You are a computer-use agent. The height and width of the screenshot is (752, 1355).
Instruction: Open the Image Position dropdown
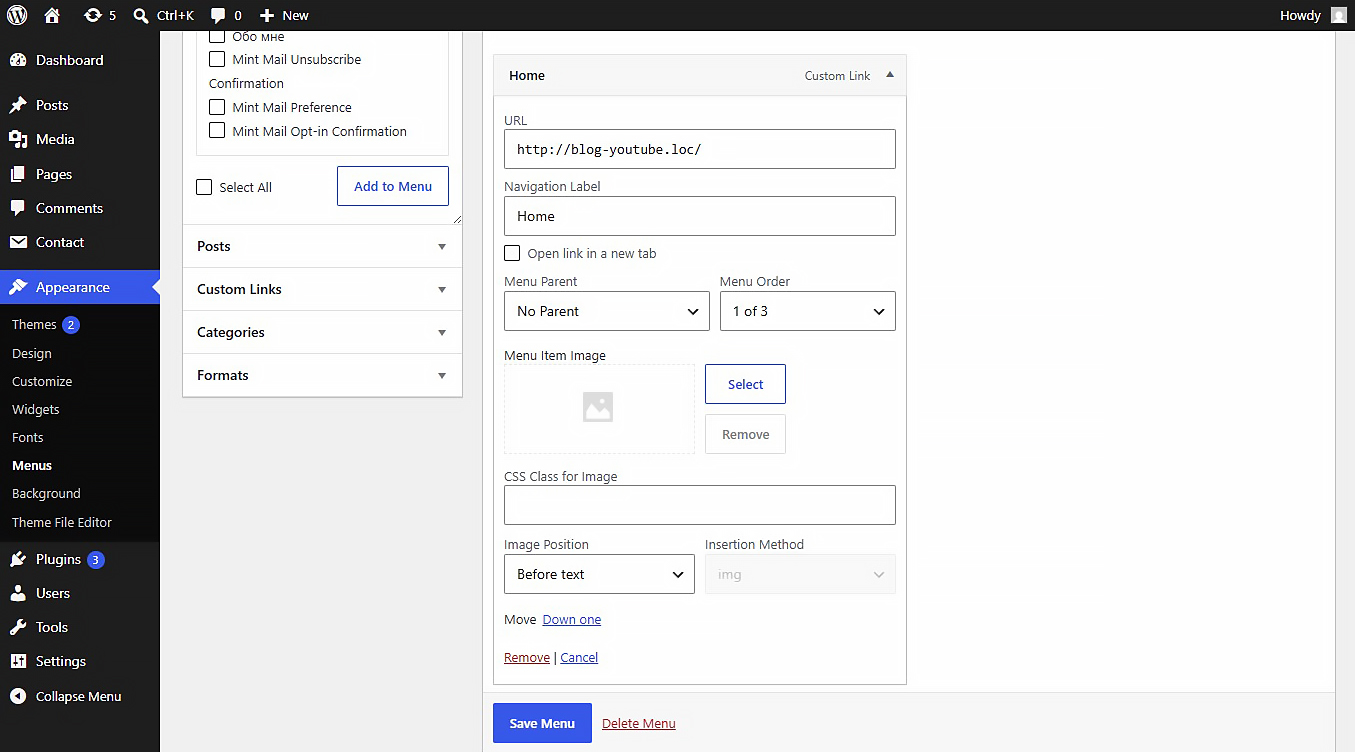[x=599, y=574]
